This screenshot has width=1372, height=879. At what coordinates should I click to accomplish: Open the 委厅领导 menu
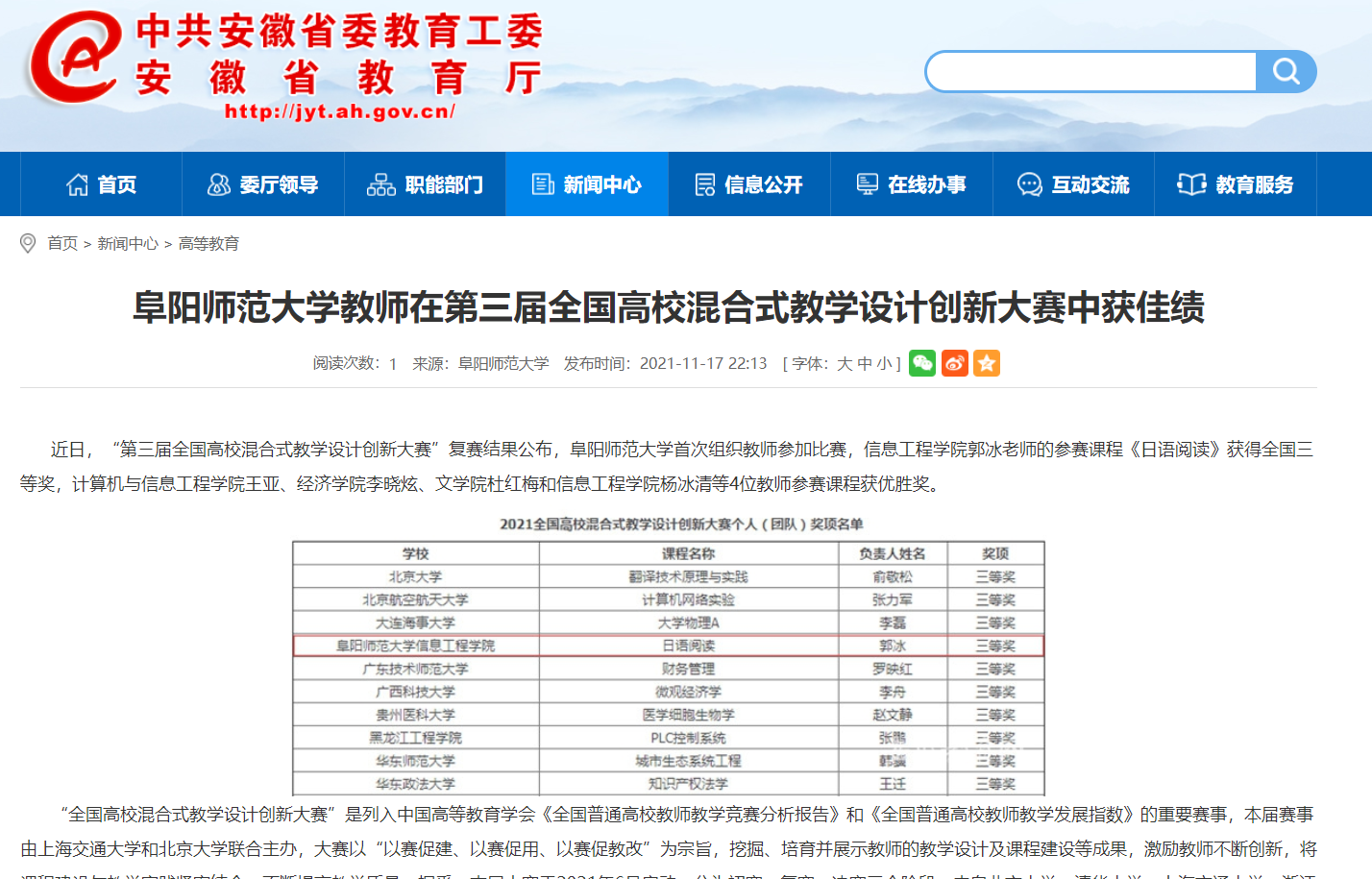263,184
